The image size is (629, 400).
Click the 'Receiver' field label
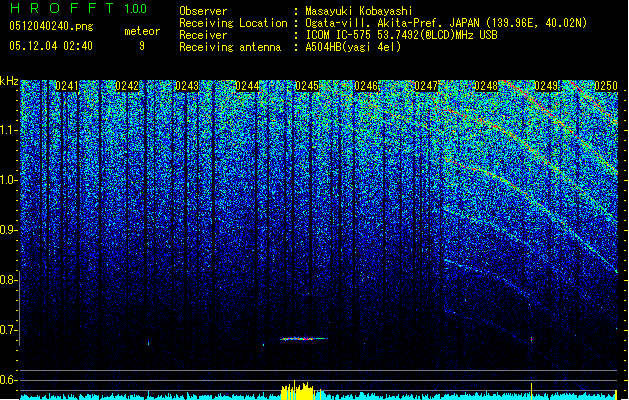pos(203,35)
